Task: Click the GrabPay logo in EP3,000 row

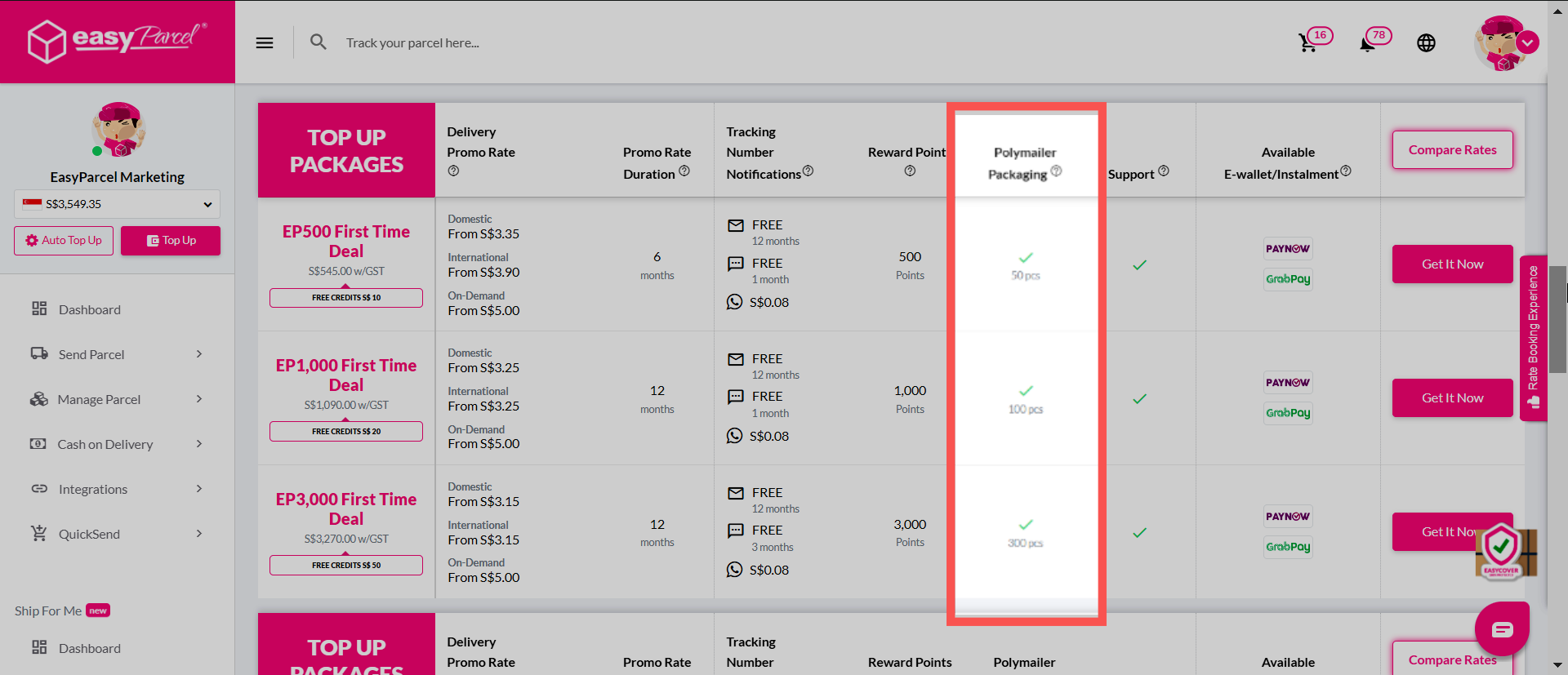Action: 1288,547
